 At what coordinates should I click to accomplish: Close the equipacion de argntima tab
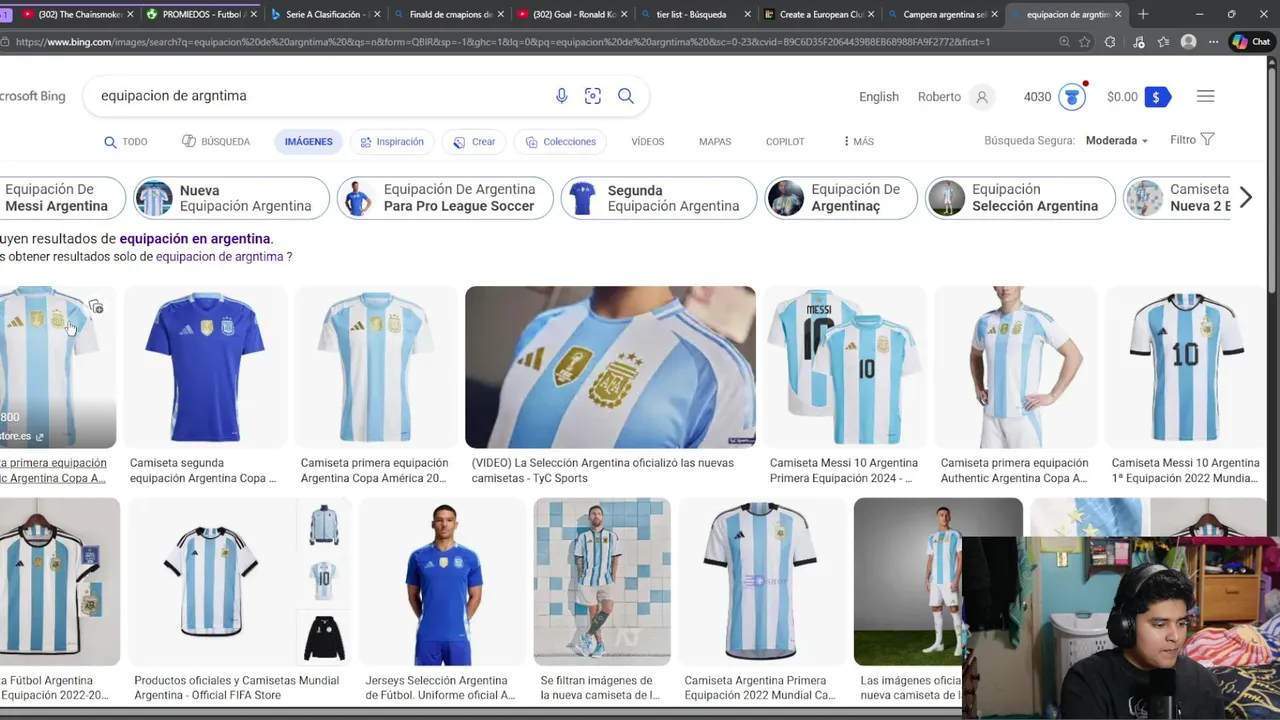tap(1118, 15)
